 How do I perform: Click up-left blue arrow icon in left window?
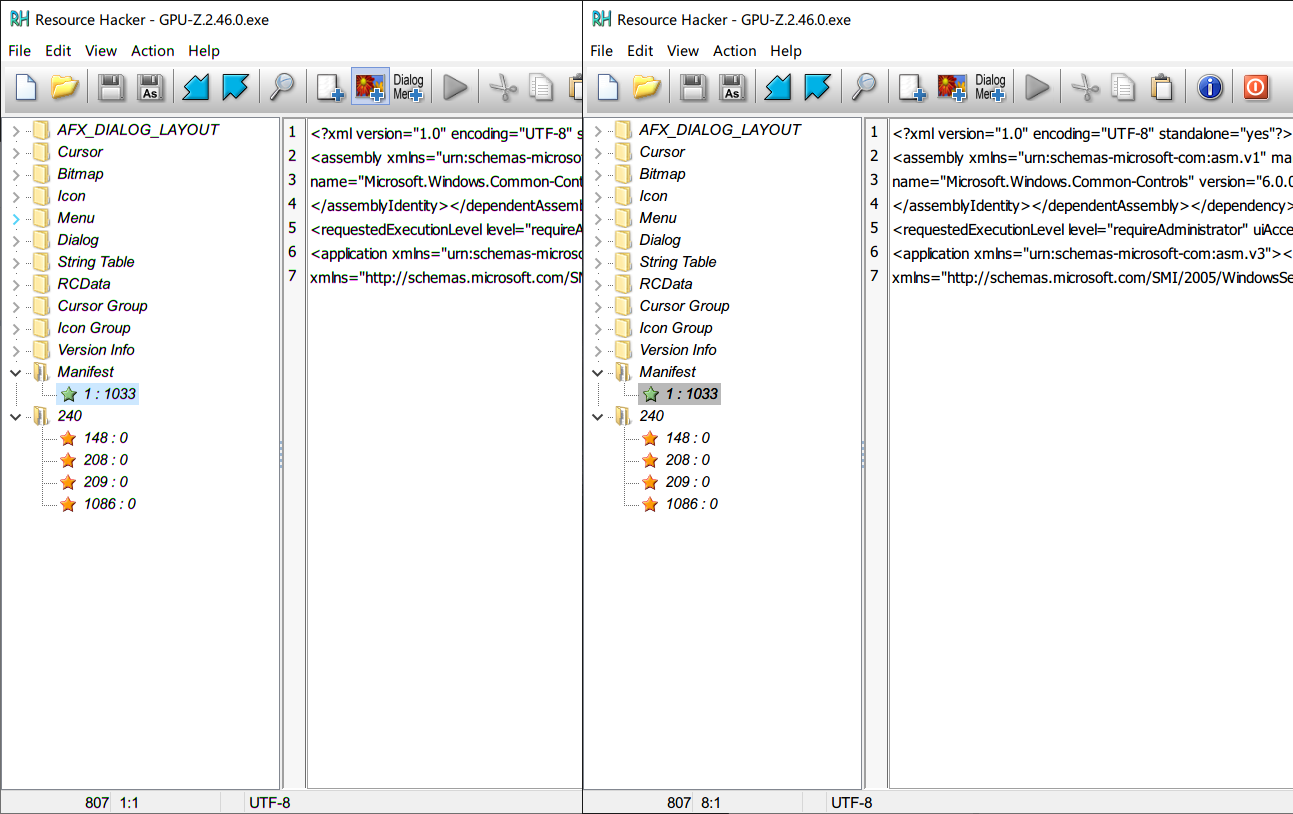click(x=235, y=87)
